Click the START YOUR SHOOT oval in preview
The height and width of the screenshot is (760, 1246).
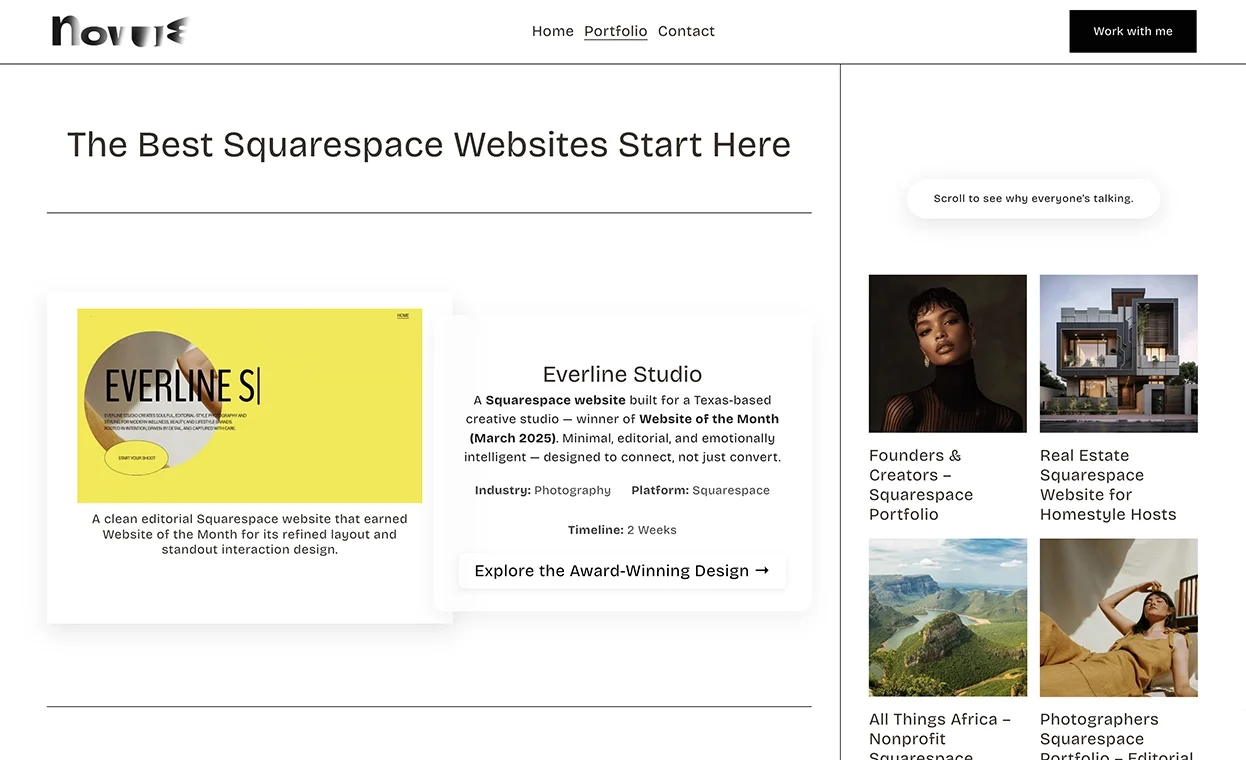click(136, 457)
